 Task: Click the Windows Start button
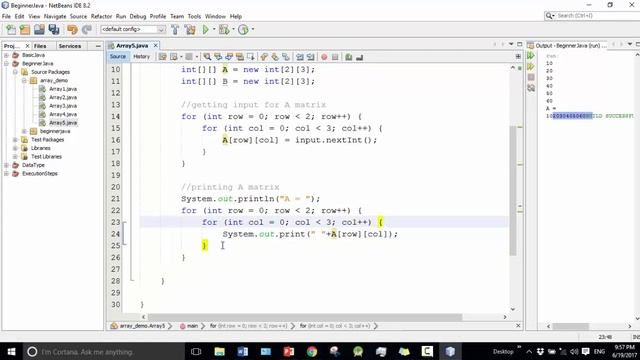point(11,351)
